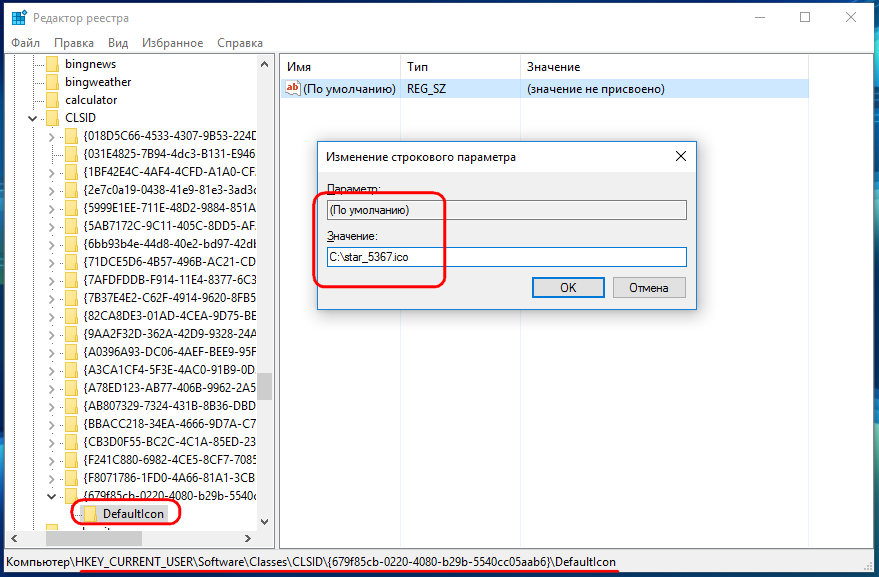Select the (По умолчанию) value name
879x577 pixels.
[x=349, y=89]
